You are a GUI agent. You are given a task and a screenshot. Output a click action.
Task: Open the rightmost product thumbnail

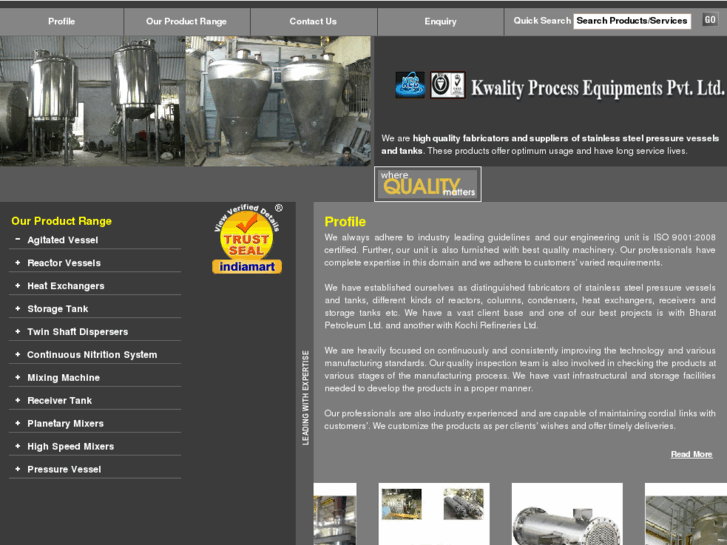pyautogui.click(x=686, y=514)
